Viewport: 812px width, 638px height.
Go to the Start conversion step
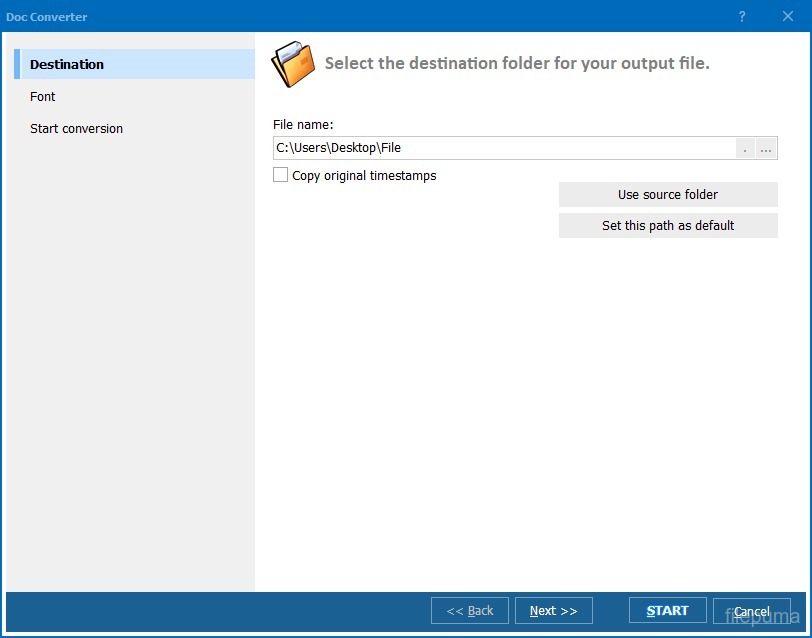pyautogui.click(x=77, y=129)
